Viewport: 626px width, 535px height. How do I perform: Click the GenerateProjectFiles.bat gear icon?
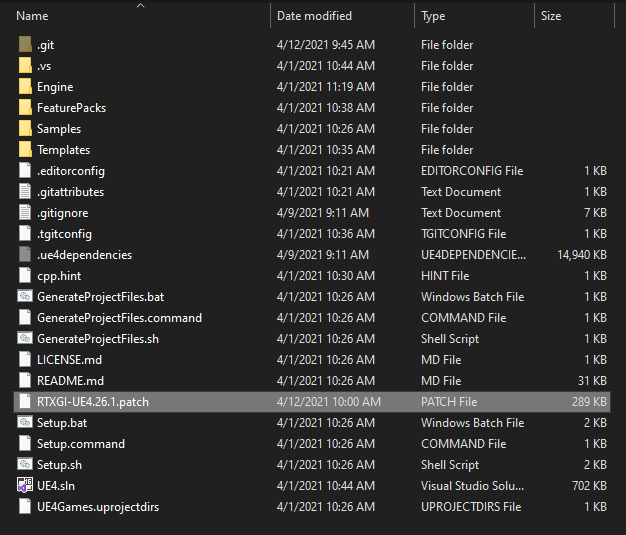tap(26, 297)
